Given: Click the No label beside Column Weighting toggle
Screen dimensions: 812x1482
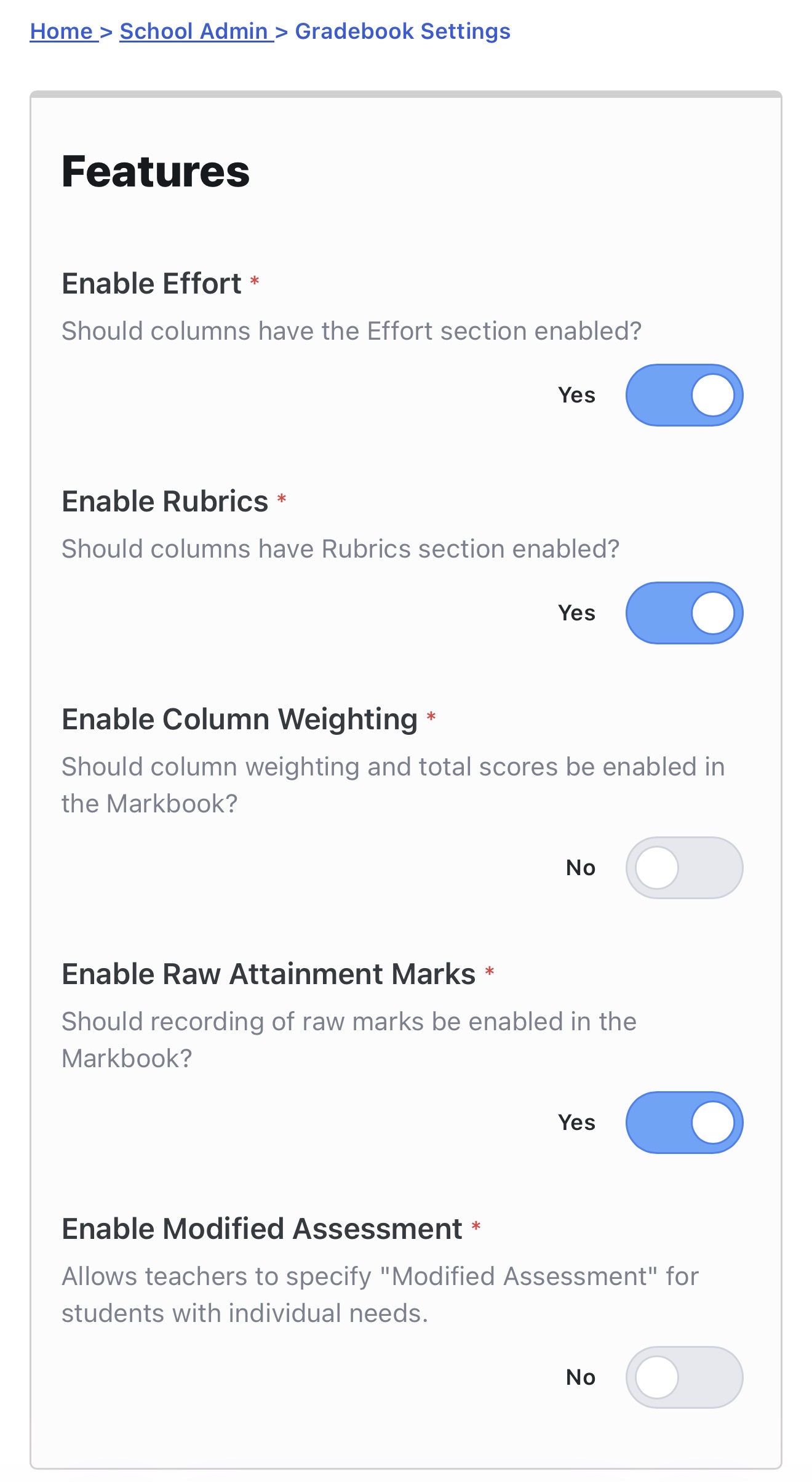Looking at the screenshot, I should [x=580, y=868].
